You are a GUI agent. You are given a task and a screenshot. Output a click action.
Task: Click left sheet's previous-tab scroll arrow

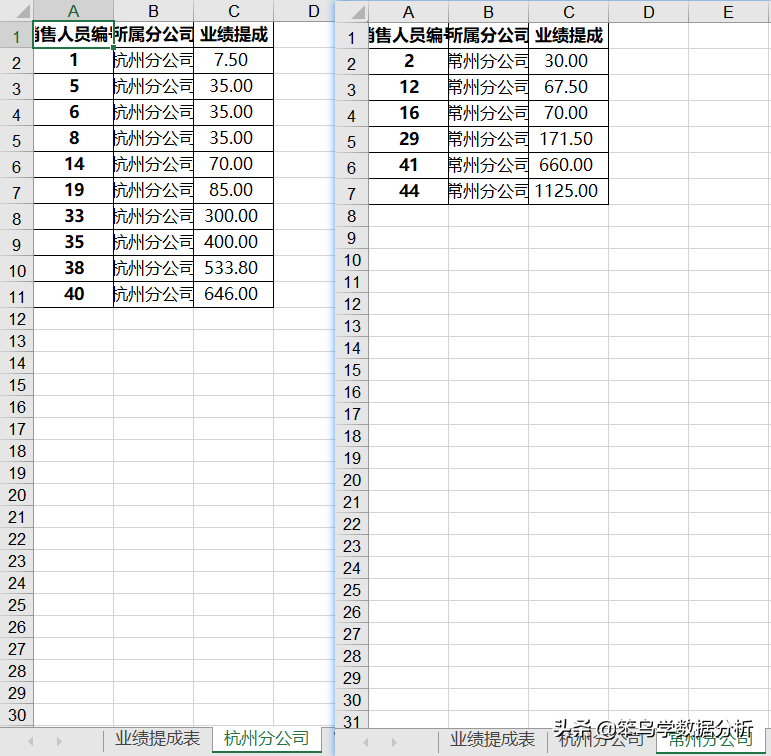tap(30, 741)
